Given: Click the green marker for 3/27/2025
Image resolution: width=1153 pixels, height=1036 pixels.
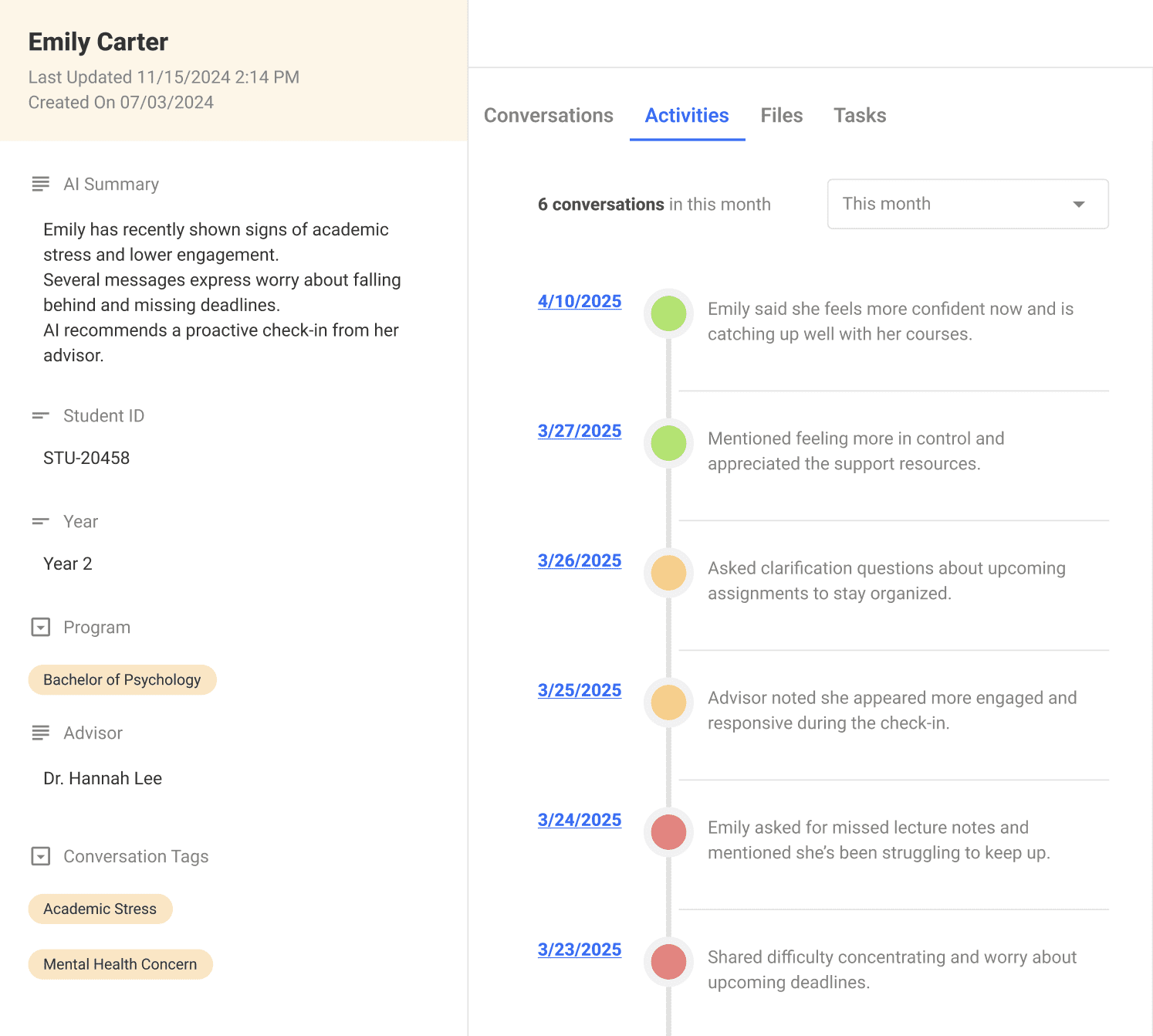Looking at the screenshot, I should point(668,443).
